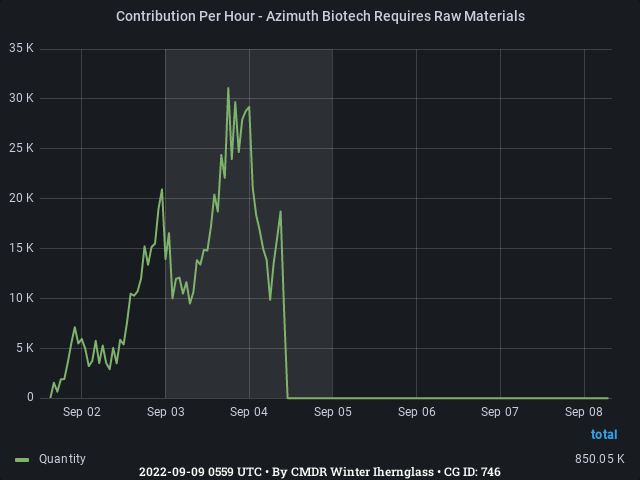
Task: Click the Sep 04 x-axis label
Action: click(249, 412)
